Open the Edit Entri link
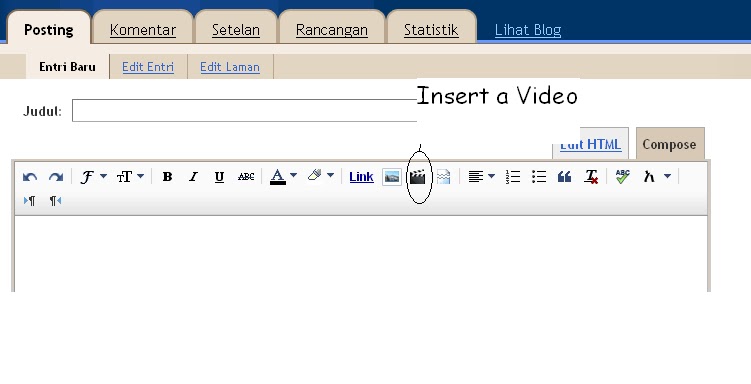The width and height of the screenshot is (751, 384). click(148, 67)
